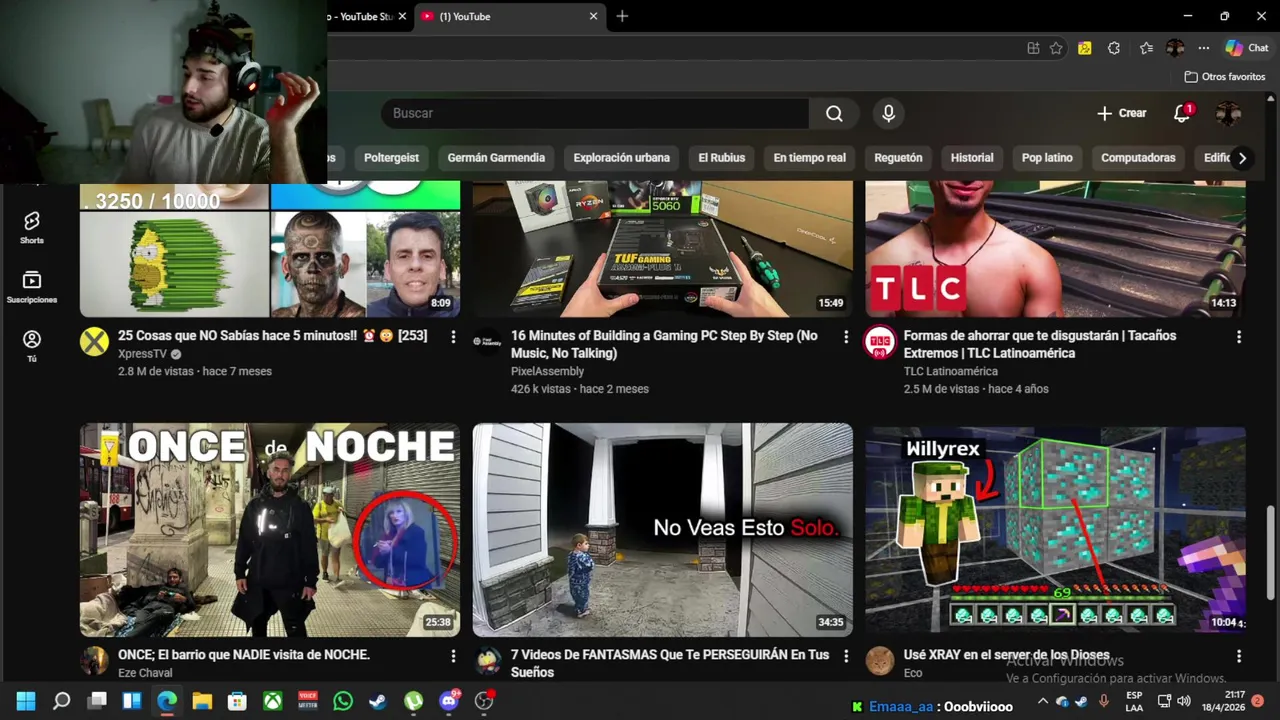Image resolution: width=1280 pixels, height=720 pixels.
Task: Open Formas de ahorrar que te disgustarán title
Action: point(1040,344)
